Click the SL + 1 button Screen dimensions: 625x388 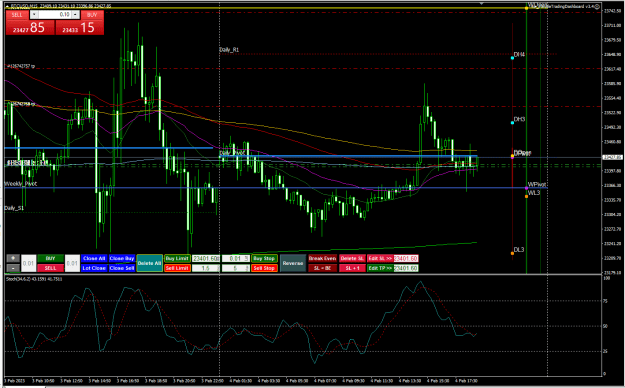(x=352, y=268)
